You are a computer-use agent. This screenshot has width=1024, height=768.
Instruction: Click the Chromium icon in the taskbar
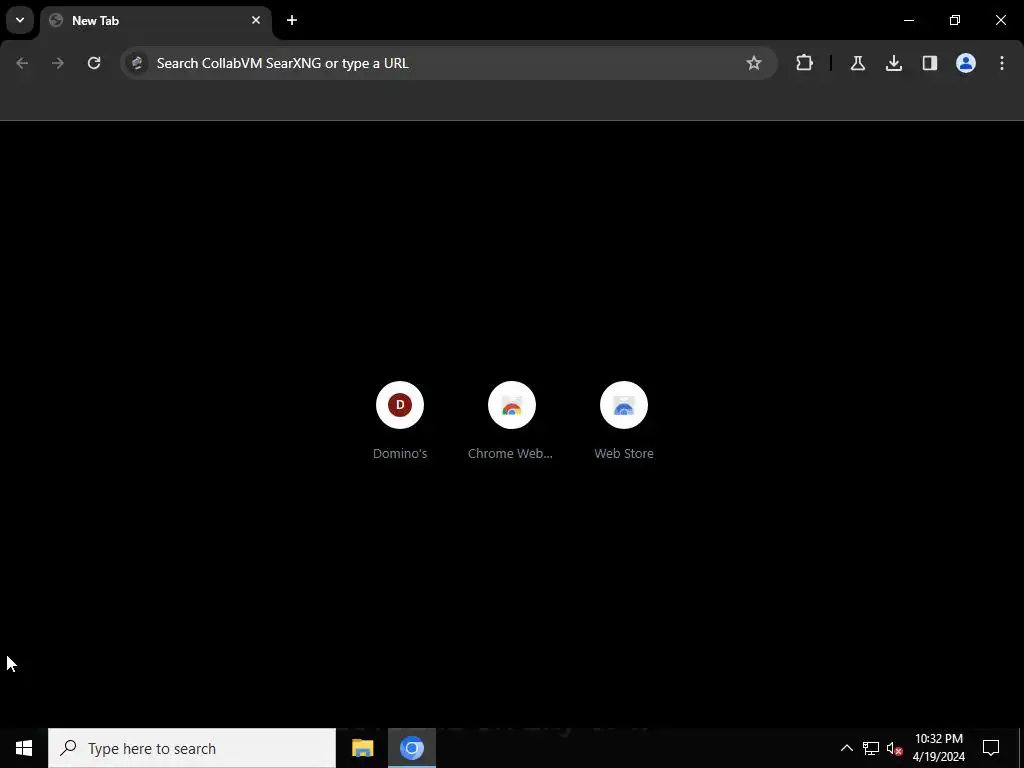point(412,748)
